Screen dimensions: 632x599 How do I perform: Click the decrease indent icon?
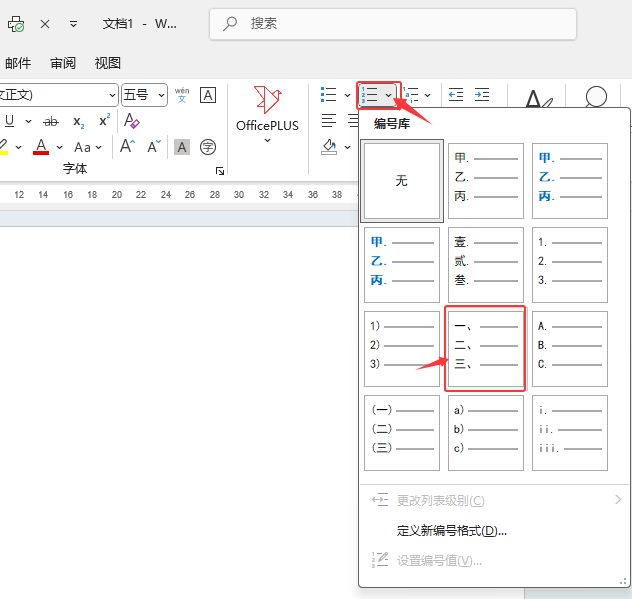[x=456, y=95]
